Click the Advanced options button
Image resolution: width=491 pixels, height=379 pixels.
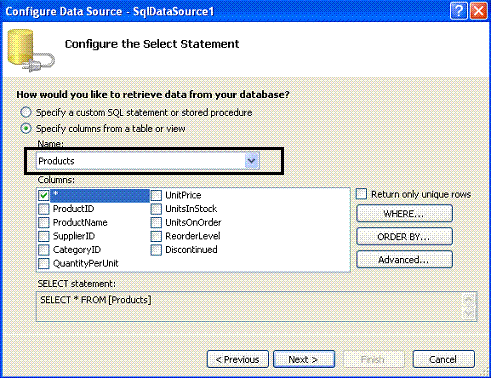tap(405, 260)
